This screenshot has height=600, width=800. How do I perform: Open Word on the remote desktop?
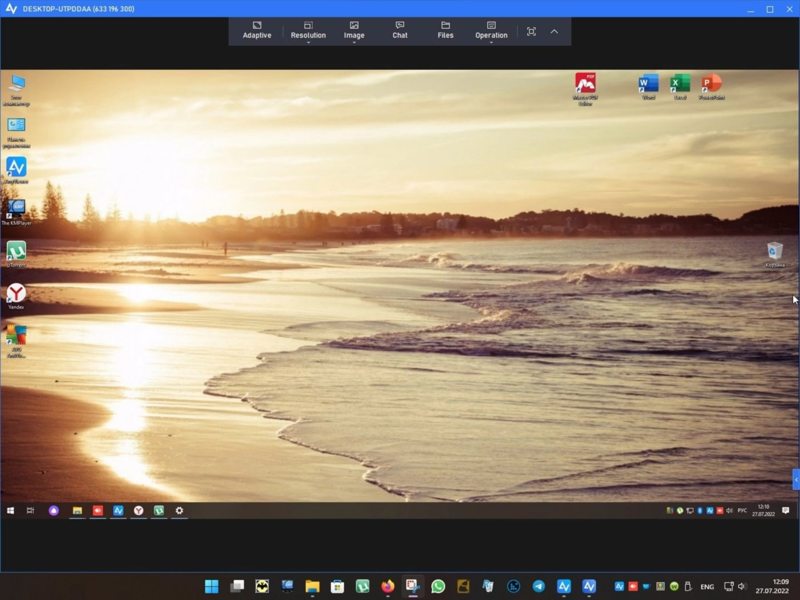tap(648, 85)
